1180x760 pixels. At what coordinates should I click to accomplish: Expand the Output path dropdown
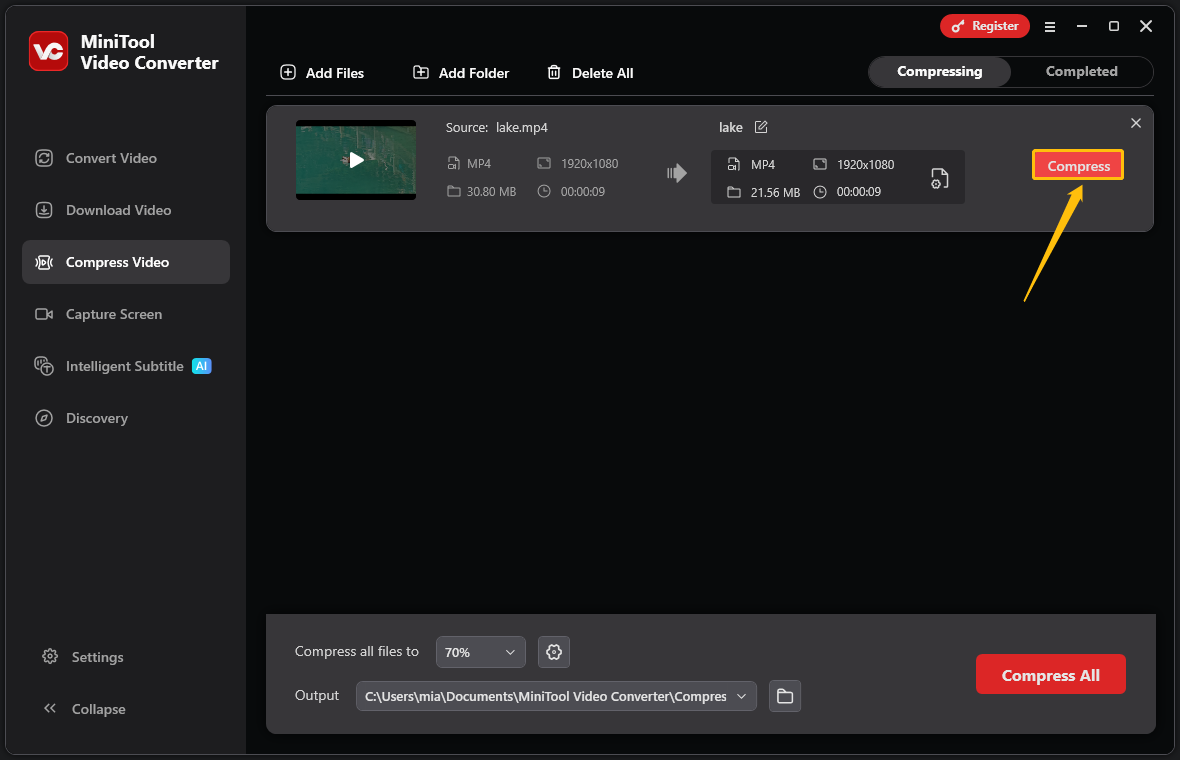tap(741, 696)
